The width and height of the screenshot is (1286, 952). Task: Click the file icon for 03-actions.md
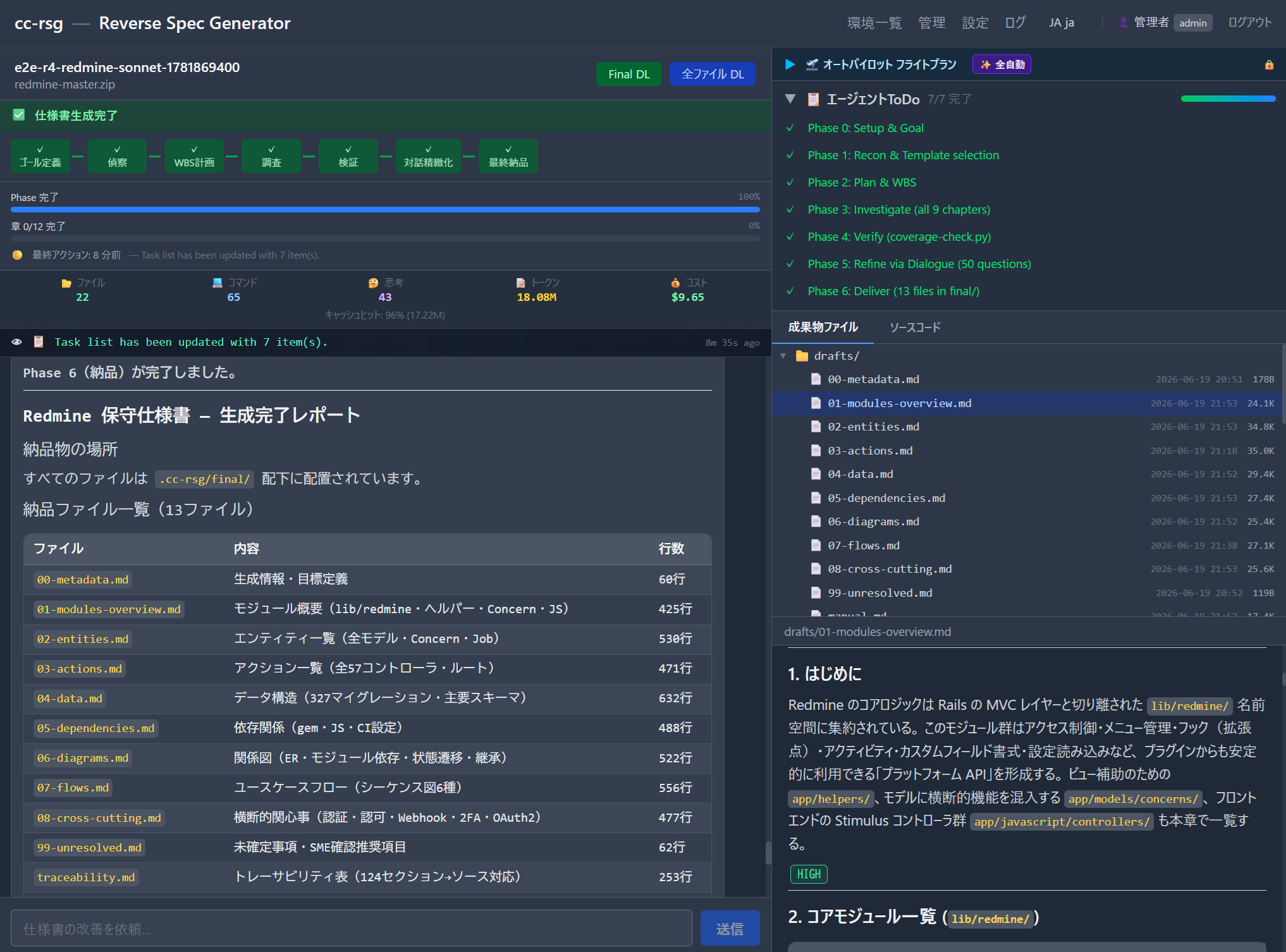[816, 451]
